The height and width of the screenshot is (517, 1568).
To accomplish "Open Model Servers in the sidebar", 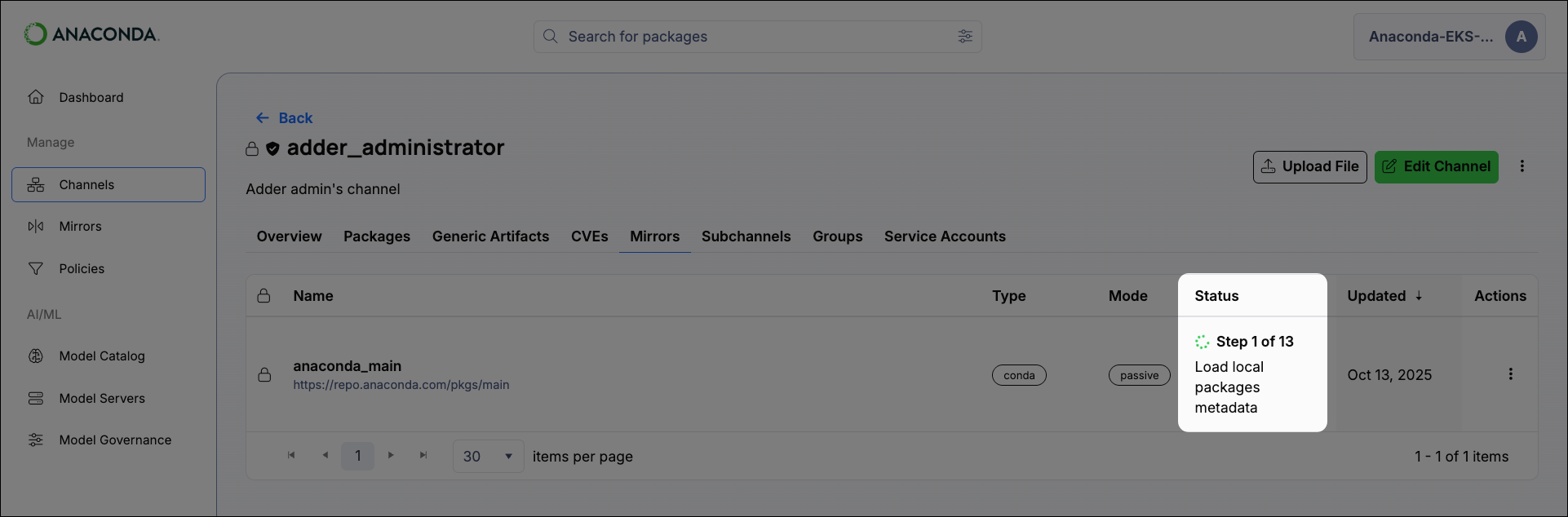I will click(x=109, y=398).
